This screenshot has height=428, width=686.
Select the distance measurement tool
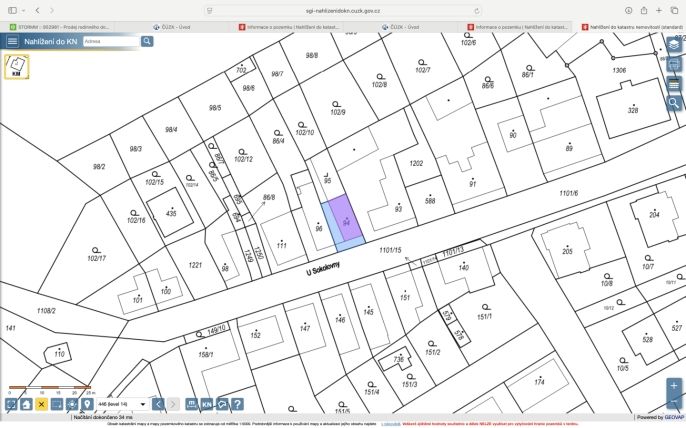192,404
